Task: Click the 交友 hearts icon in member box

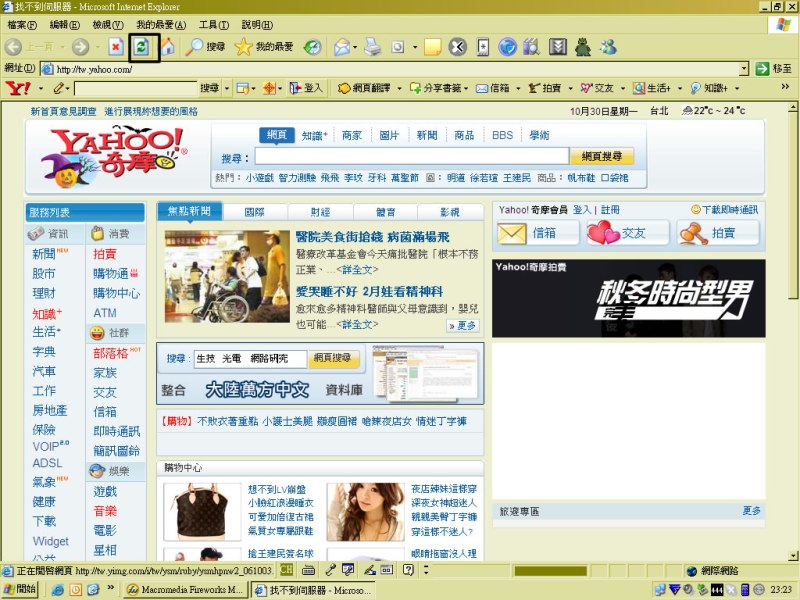Action: (603, 233)
